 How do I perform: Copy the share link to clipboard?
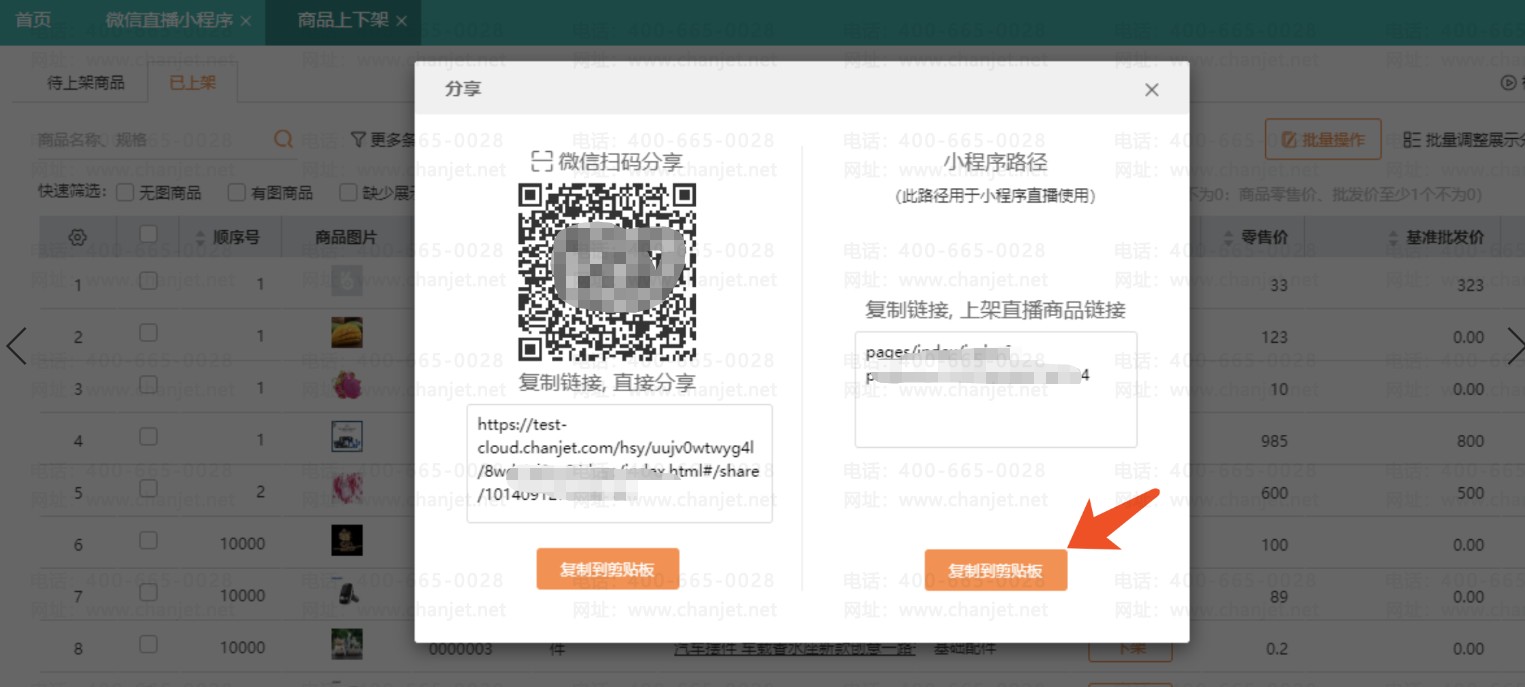point(608,569)
